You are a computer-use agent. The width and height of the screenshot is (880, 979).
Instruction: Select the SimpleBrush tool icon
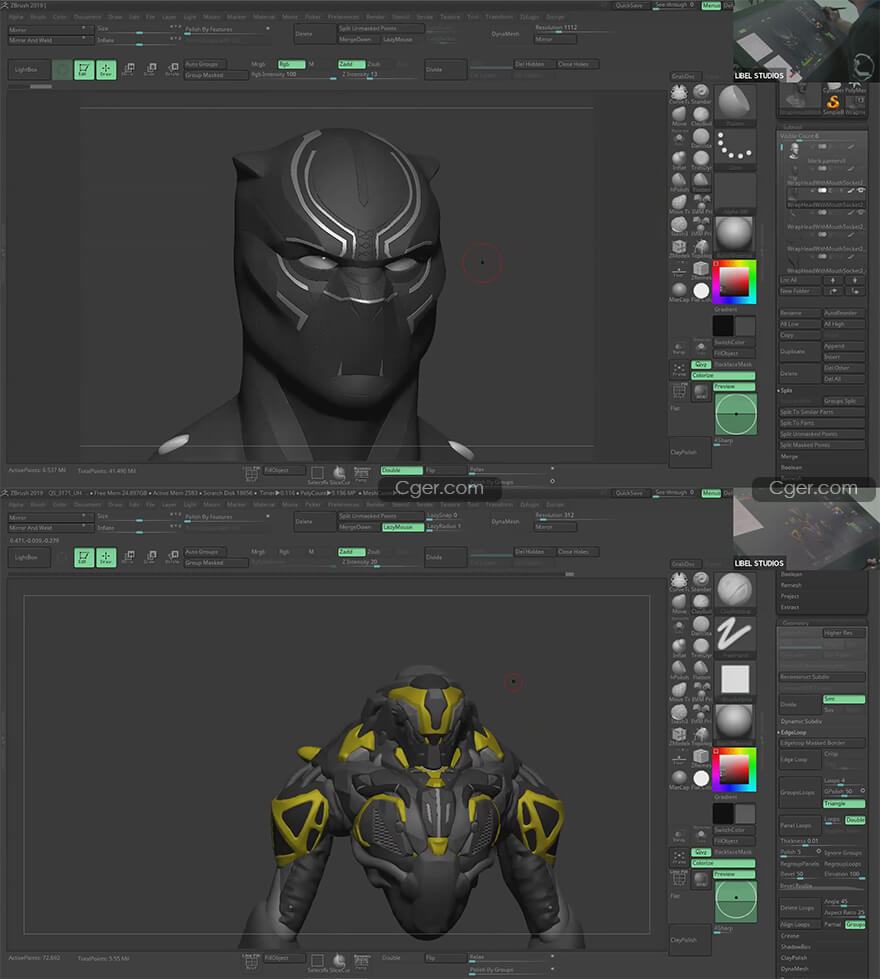[832, 101]
